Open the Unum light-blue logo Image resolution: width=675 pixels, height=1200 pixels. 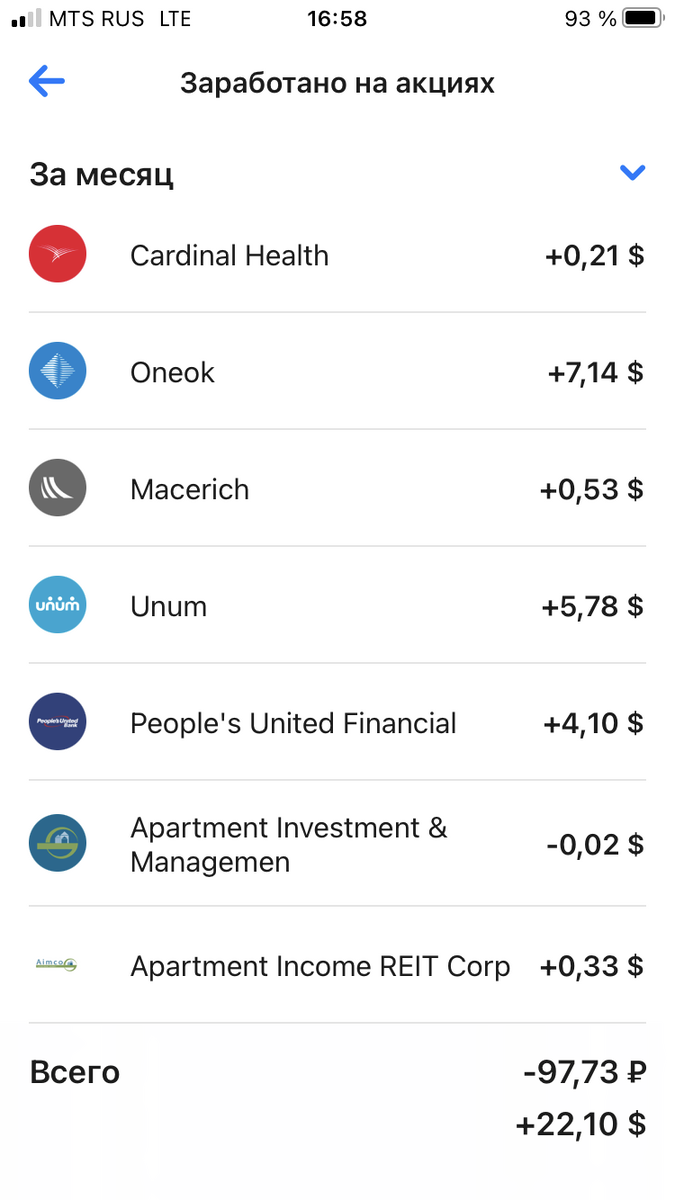point(58,605)
